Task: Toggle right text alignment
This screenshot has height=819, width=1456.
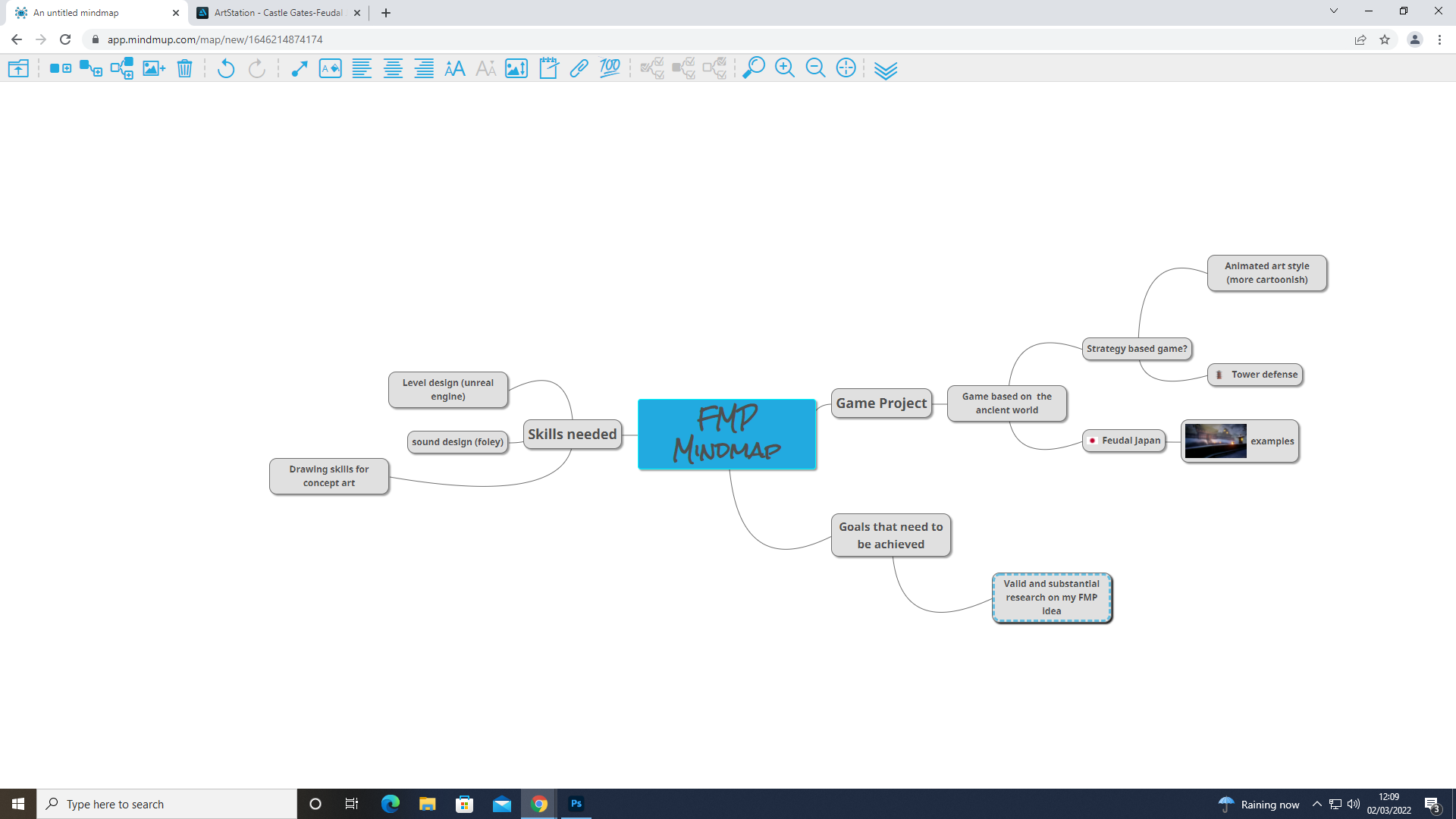Action: 424,68
